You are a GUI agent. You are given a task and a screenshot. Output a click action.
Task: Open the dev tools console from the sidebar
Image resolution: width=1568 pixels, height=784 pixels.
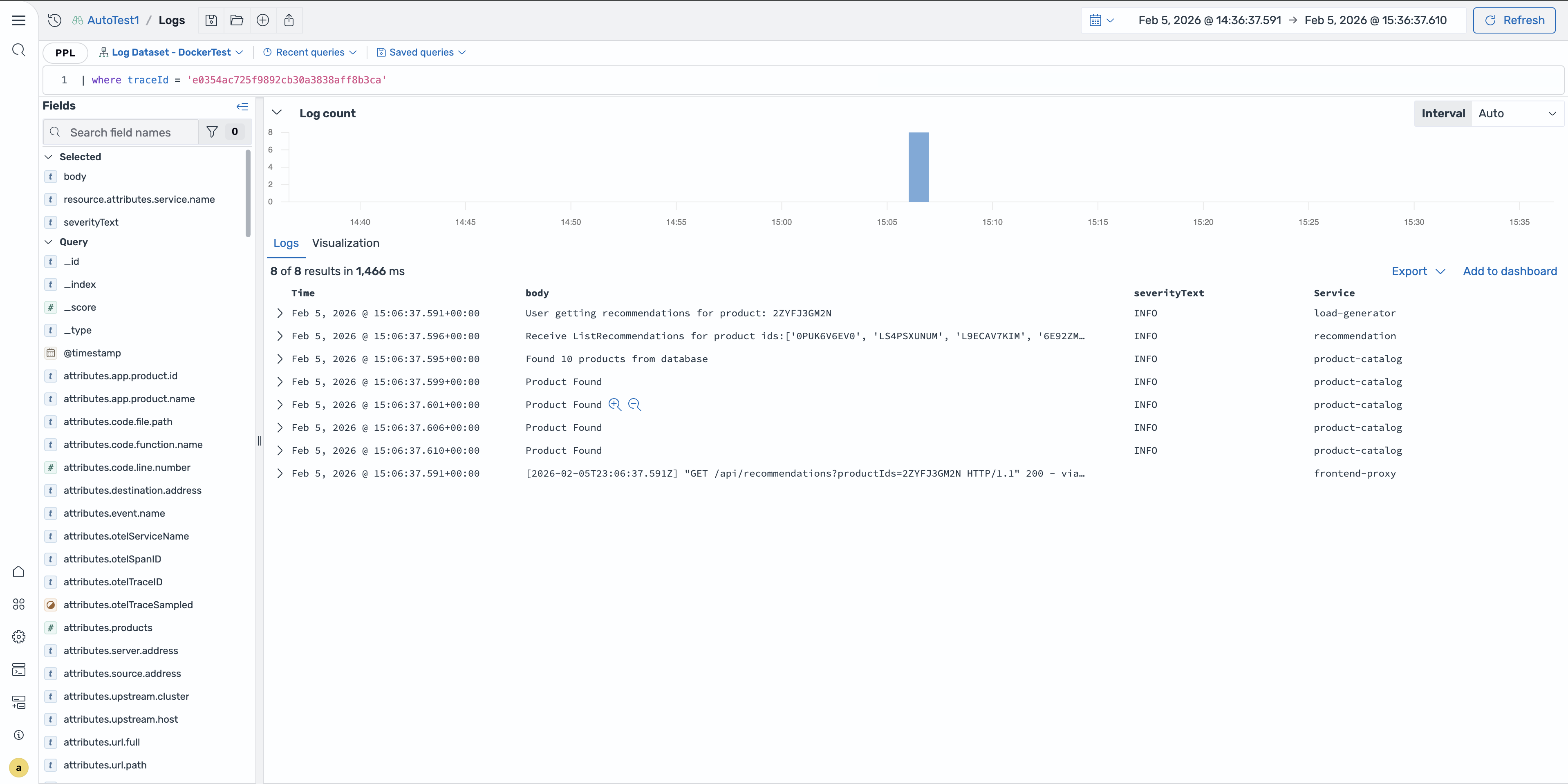18,670
